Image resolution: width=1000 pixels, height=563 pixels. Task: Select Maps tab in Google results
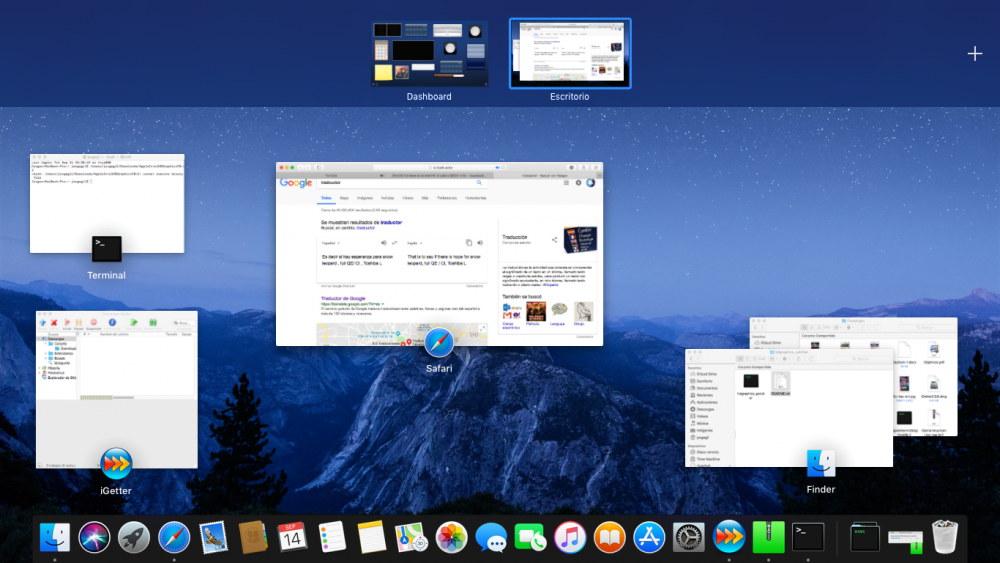click(x=344, y=198)
